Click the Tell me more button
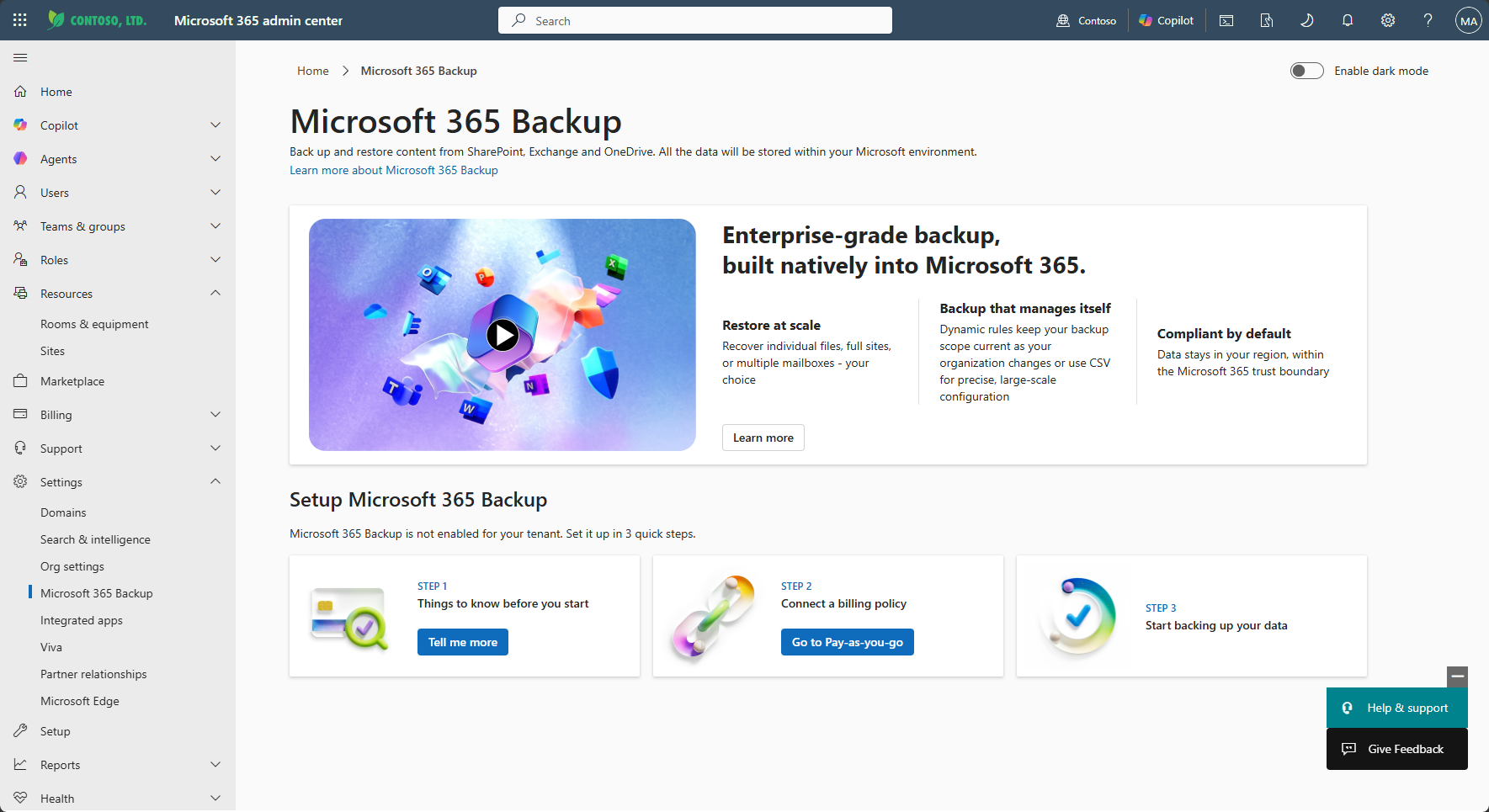This screenshot has height=812, width=1489. (x=463, y=642)
